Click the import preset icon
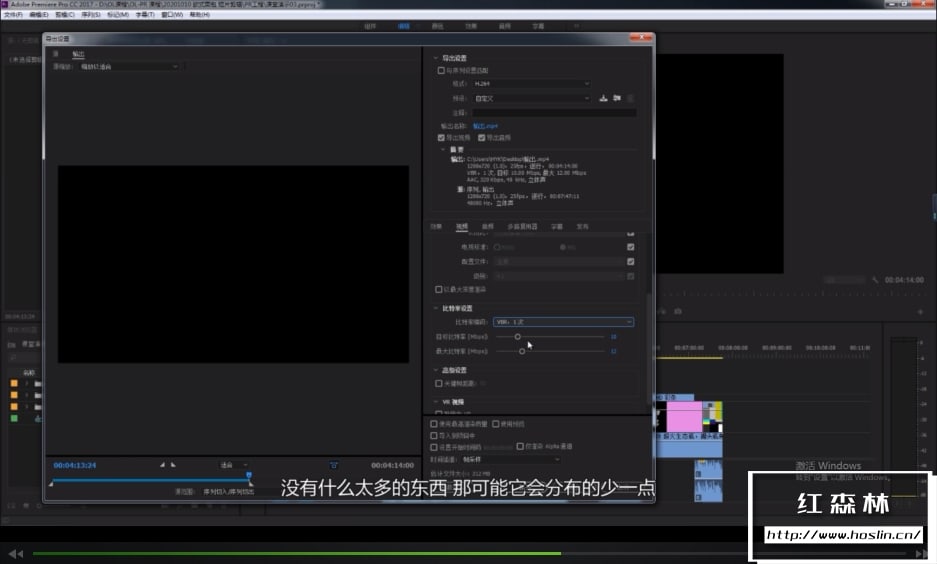 (x=617, y=98)
